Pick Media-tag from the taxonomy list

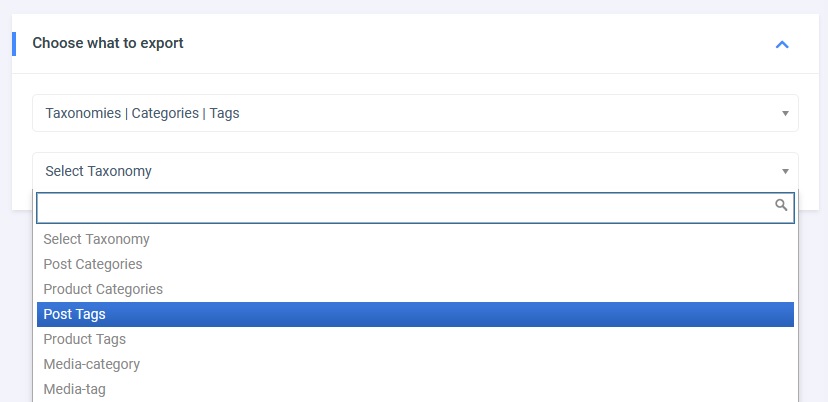[75, 389]
